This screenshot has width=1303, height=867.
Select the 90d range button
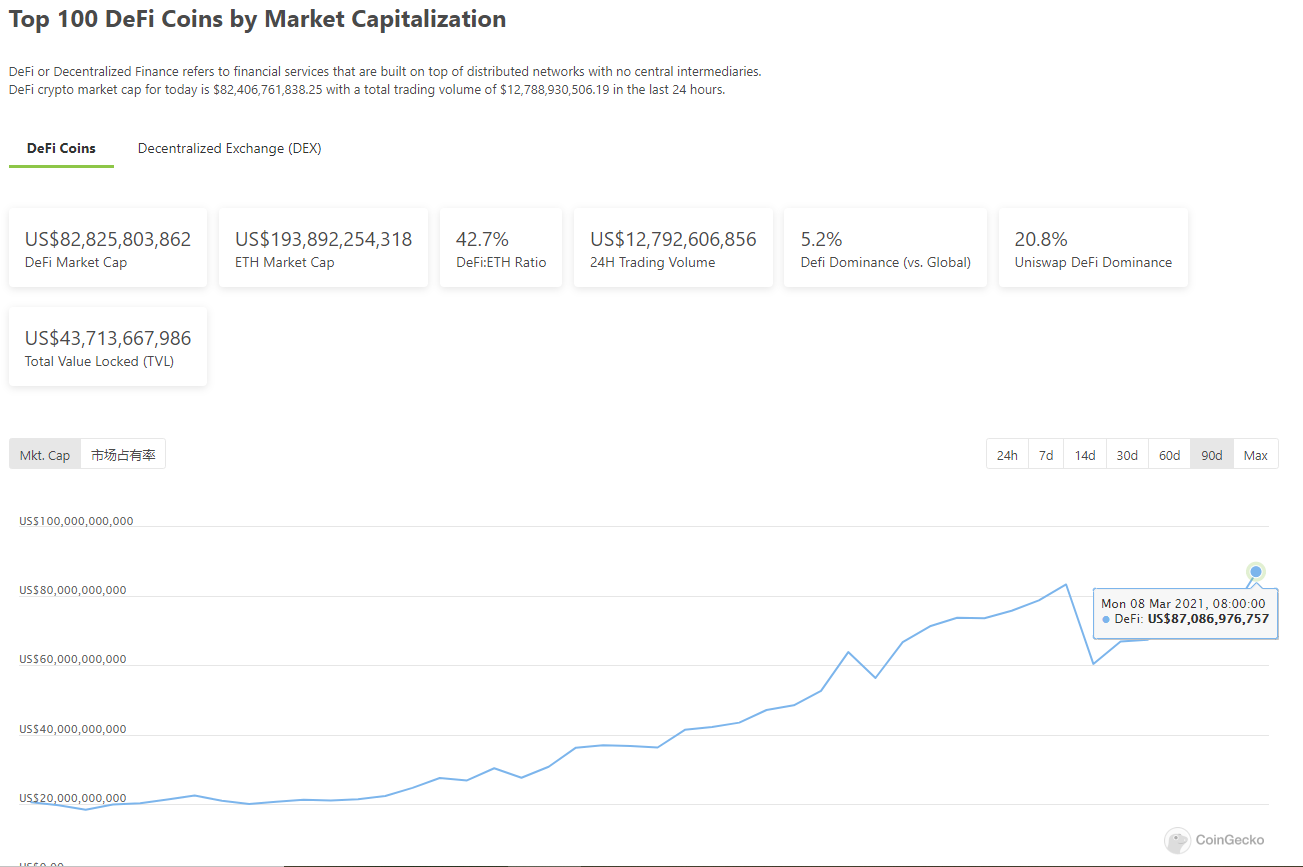1212,455
